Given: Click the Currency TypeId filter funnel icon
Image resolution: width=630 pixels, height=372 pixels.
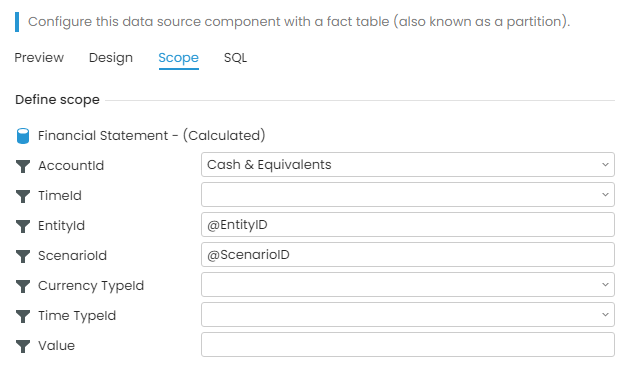Looking at the screenshot, I should coord(23,286).
